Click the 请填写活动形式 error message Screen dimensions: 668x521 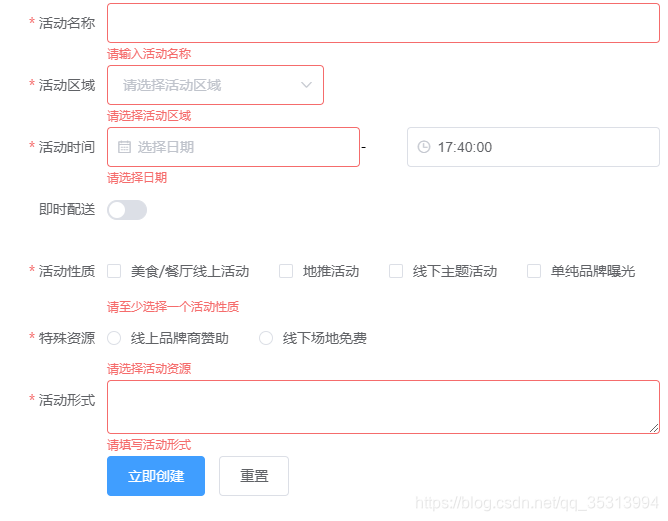(149, 445)
